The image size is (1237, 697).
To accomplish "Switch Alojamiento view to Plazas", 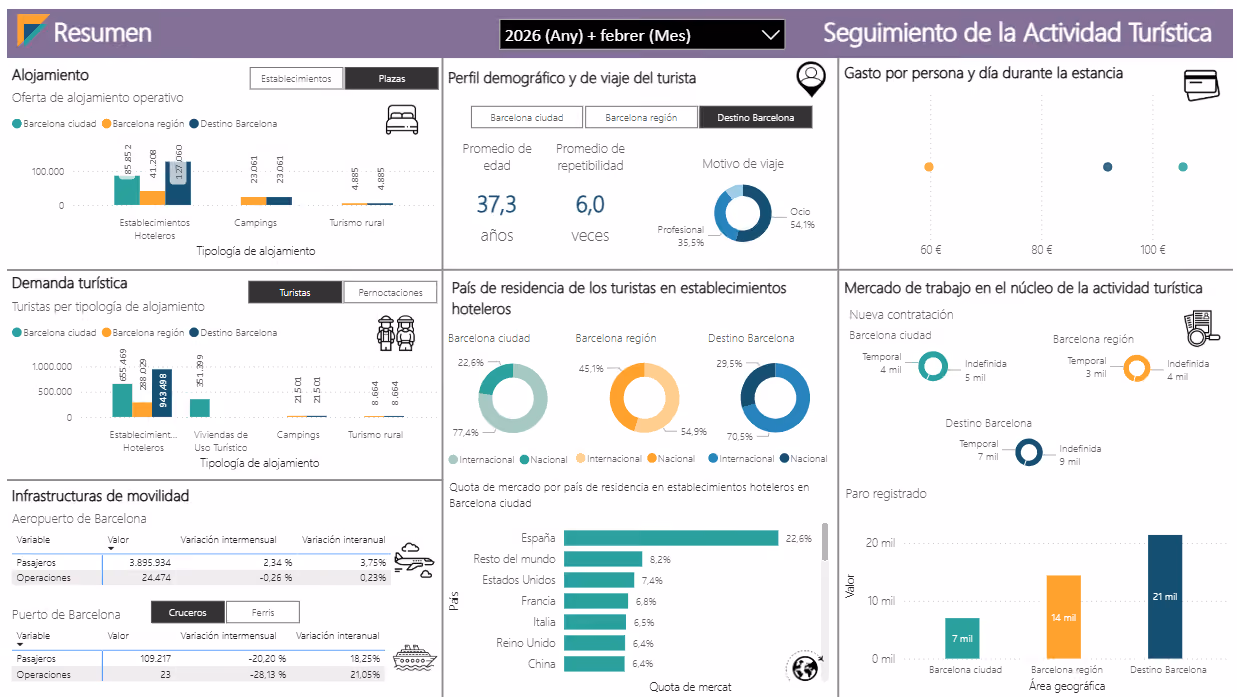I will (391, 78).
